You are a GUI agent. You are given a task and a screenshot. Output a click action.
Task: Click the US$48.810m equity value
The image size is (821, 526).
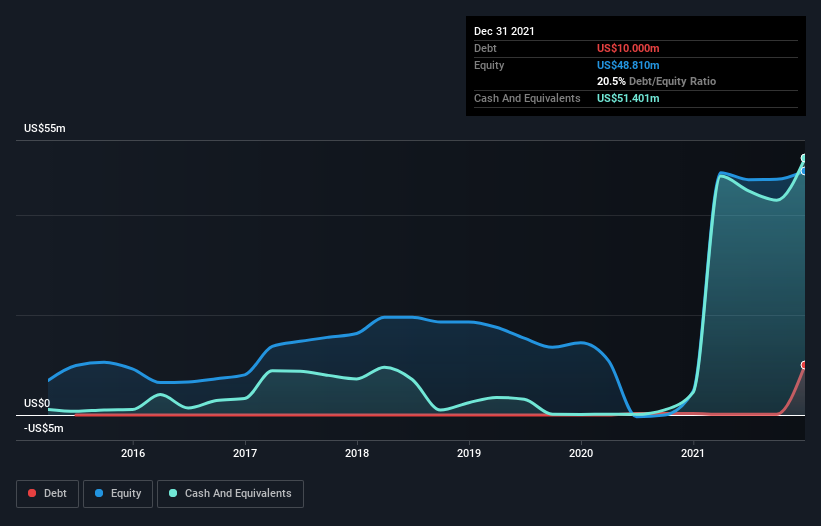[628, 65]
